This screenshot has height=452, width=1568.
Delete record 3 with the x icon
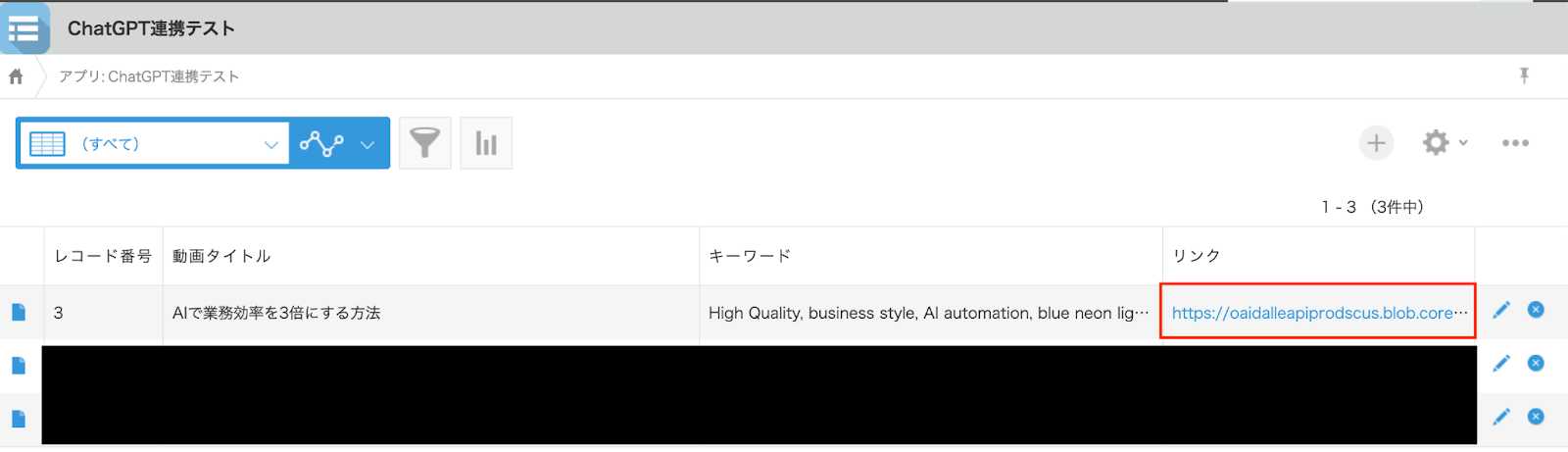point(1536,310)
